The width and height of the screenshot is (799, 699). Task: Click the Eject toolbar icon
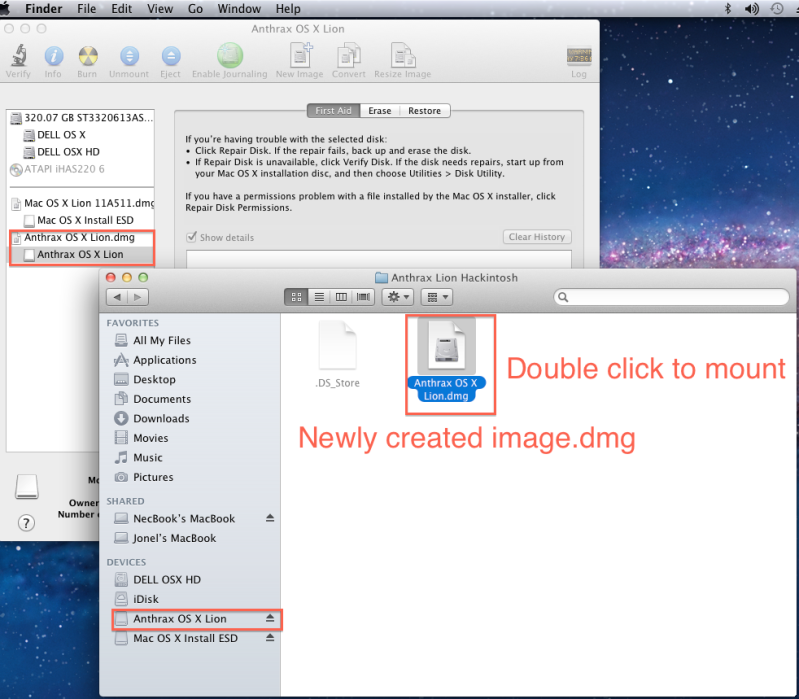pyautogui.click(x=171, y=56)
